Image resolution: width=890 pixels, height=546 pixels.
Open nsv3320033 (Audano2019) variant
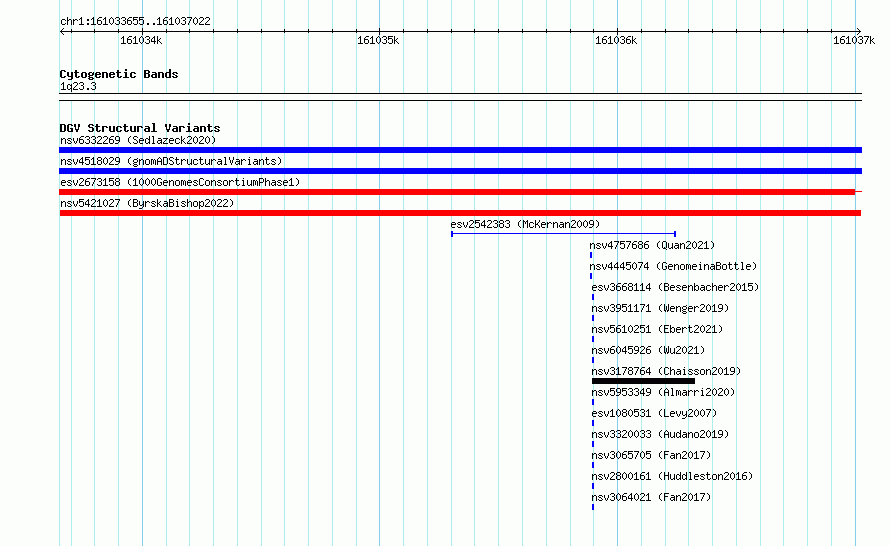pyautogui.click(x=660, y=434)
